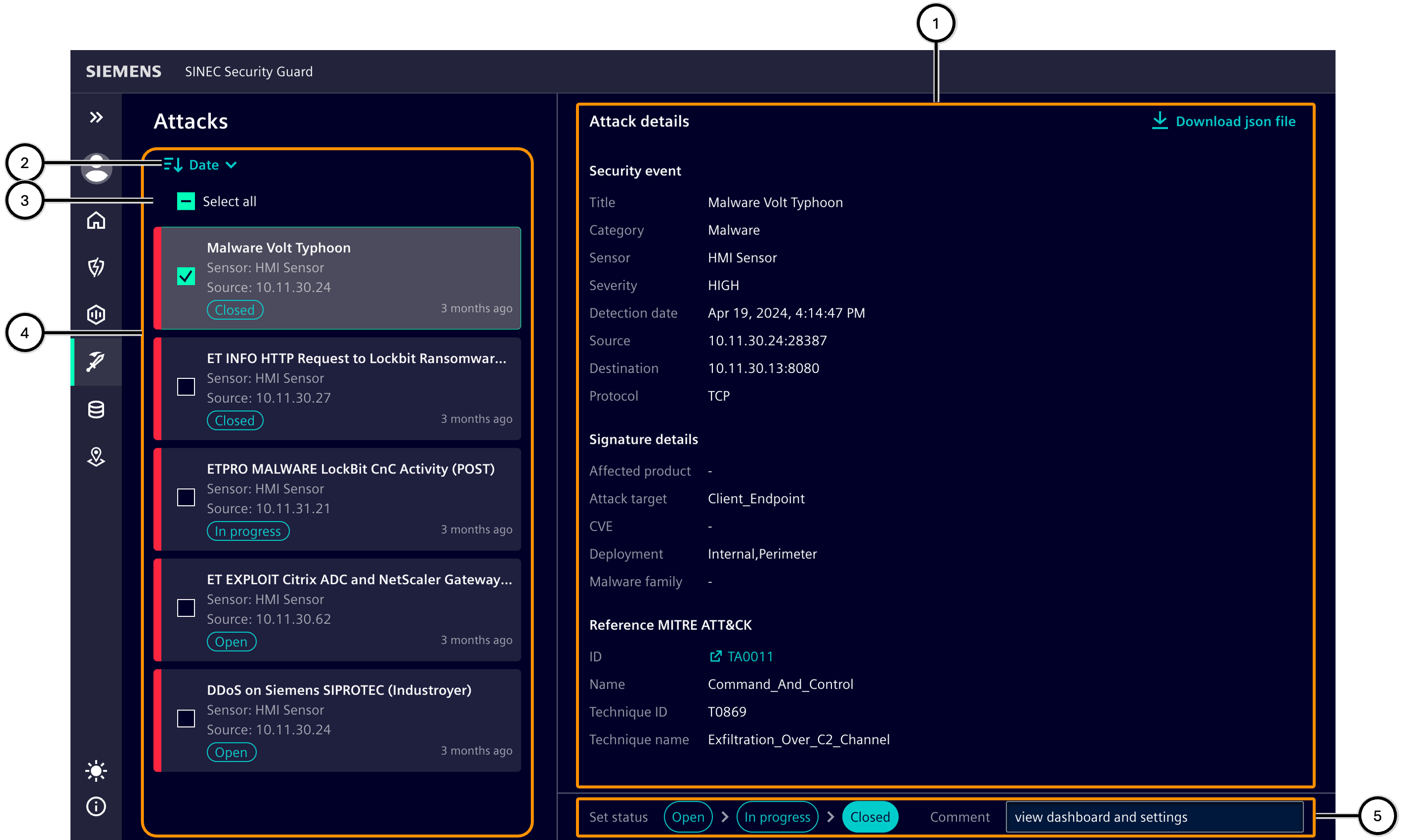Open the hexagon bars sidebar icon
The image size is (1401, 840).
96,314
